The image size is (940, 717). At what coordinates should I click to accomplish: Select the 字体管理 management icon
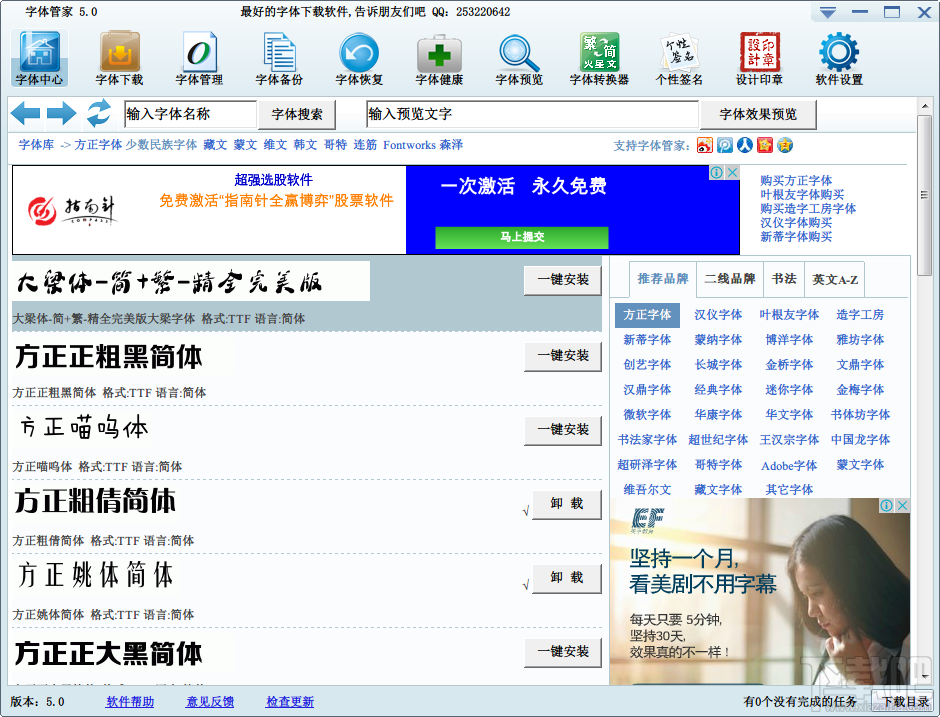coord(198,50)
